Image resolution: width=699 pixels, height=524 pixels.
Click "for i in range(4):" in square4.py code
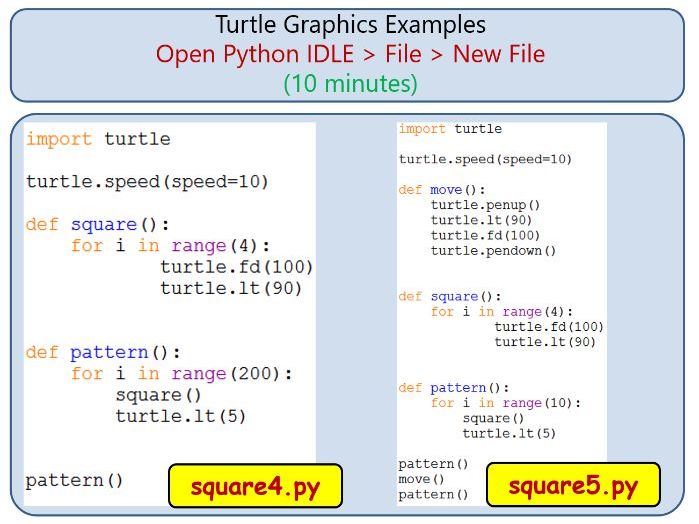point(171,246)
